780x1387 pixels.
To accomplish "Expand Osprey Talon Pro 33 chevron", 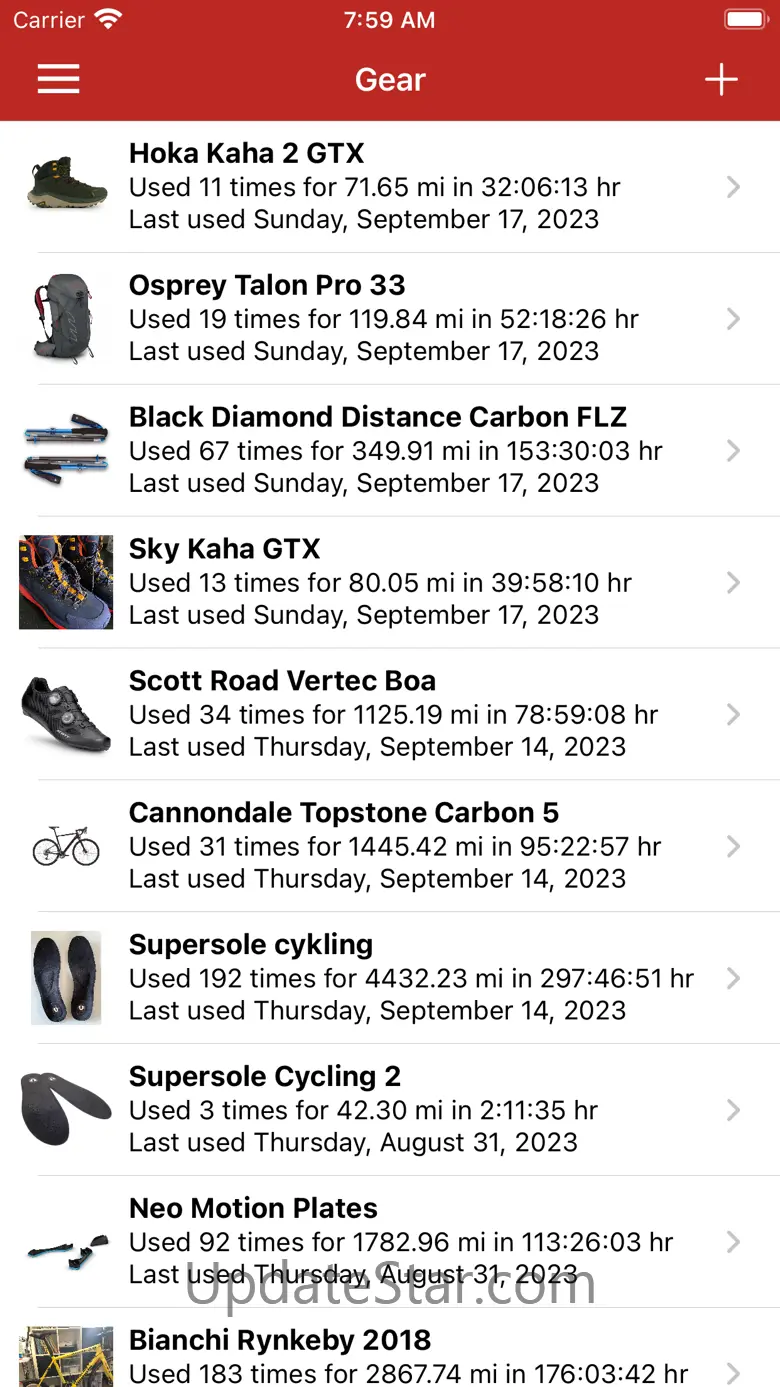I will (x=733, y=319).
